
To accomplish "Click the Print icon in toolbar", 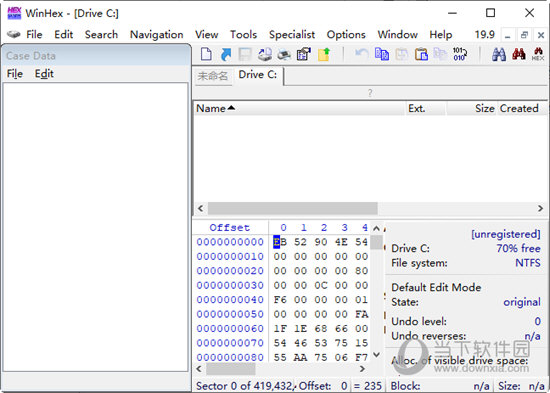I will click(x=284, y=54).
